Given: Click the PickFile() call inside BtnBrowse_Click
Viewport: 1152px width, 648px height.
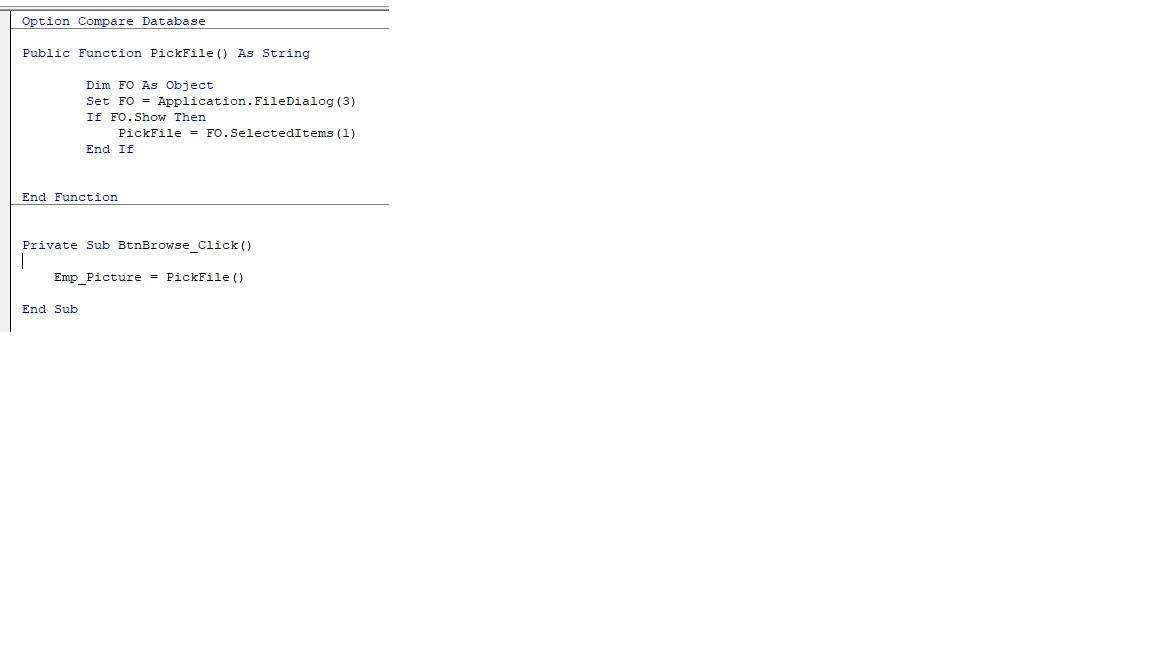Looking at the screenshot, I should click(205, 278).
